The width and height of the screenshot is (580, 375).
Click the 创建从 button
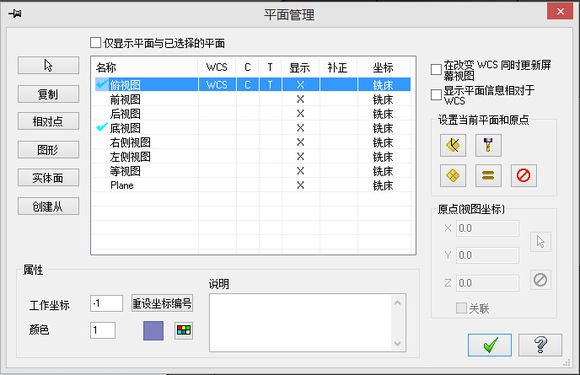tap(48, 206)
